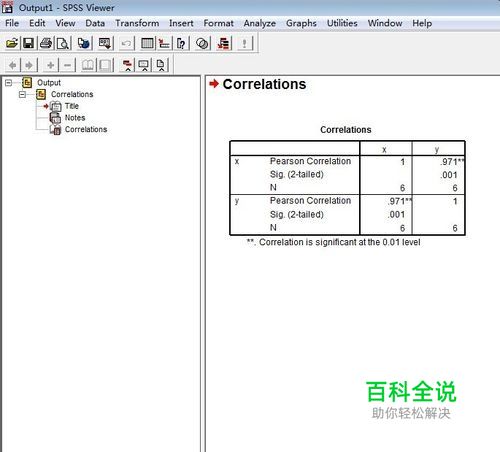
Task: Select the Correlations heading in outline tree
Action: pyautogui.click(x=72, y=94)
